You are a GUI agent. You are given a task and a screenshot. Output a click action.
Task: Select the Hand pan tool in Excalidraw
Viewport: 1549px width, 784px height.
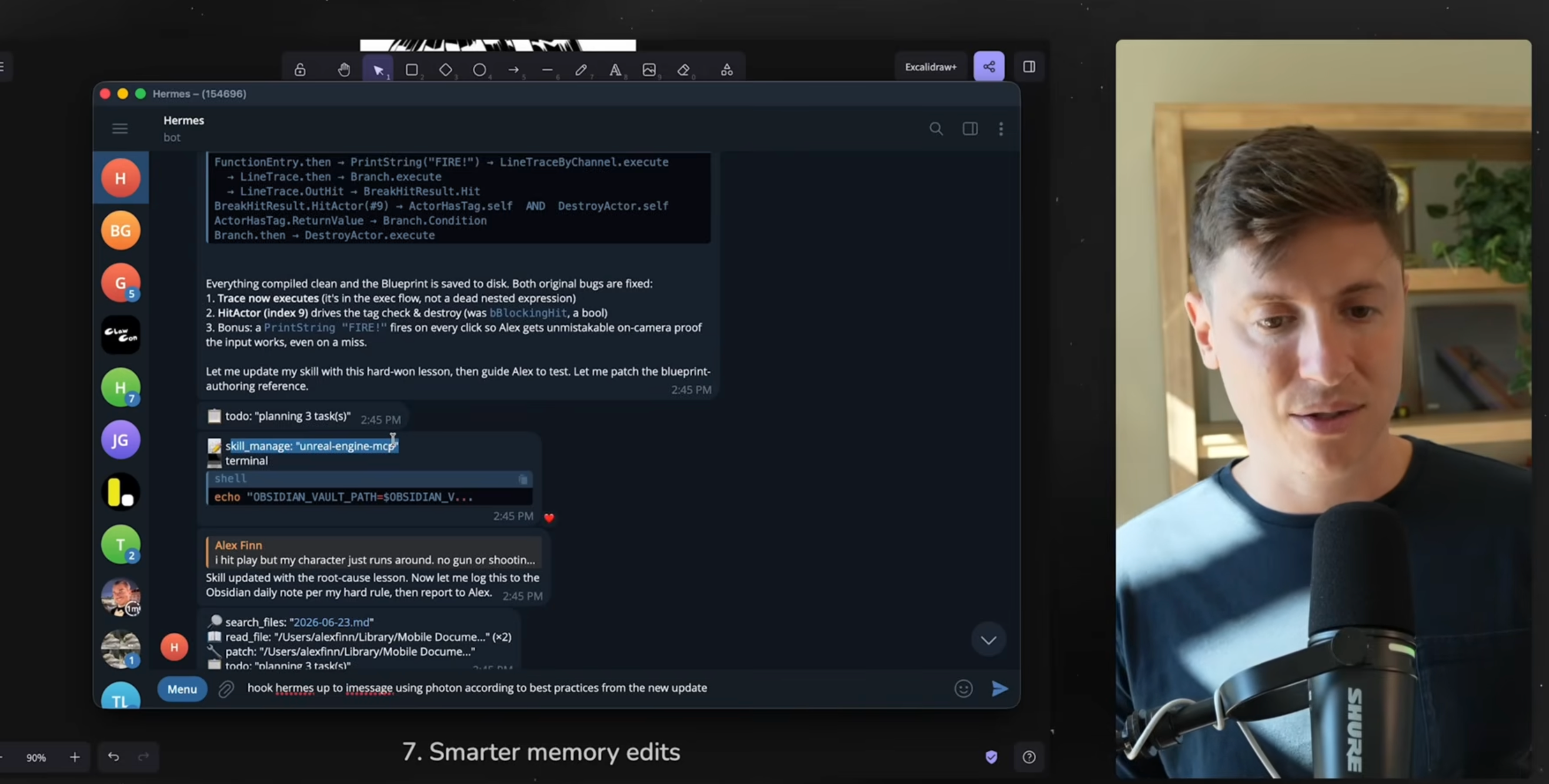coord(344,71)
